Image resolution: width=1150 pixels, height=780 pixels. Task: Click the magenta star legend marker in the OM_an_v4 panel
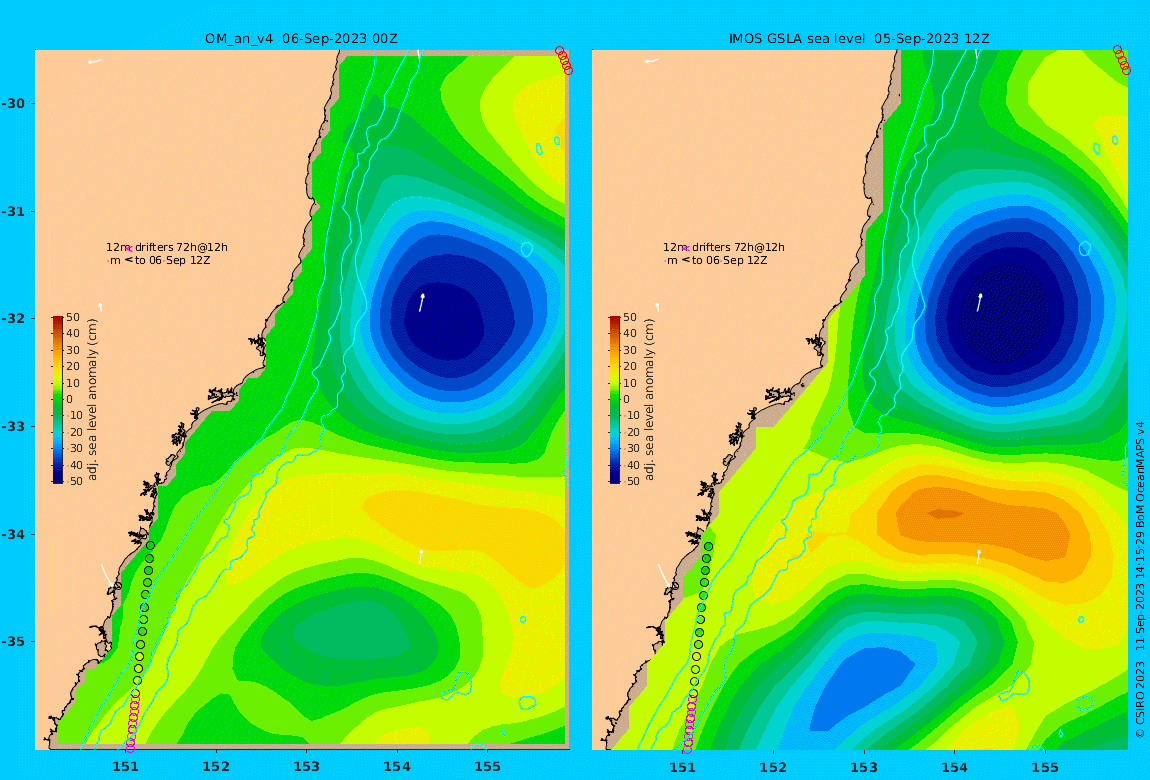pos(128,248)
